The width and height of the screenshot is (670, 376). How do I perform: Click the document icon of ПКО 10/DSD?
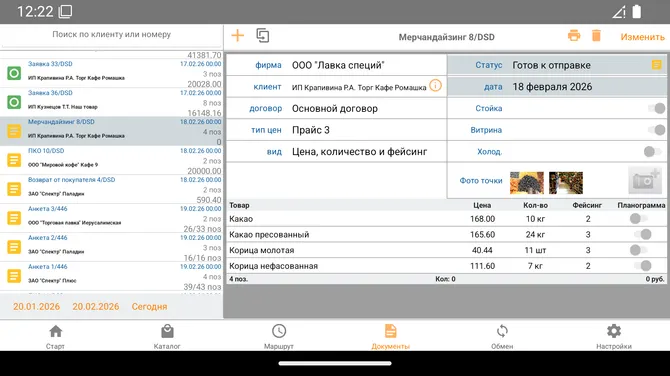coord(14,160)
